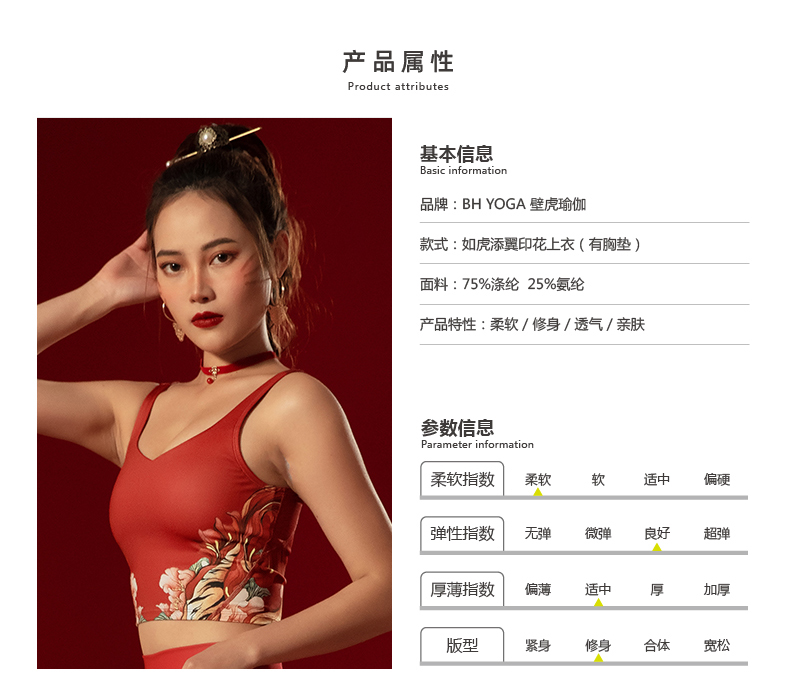Click the 品牌 BH YOGA brand line
This screenshot has width=800, height=690.
point(503,204)
